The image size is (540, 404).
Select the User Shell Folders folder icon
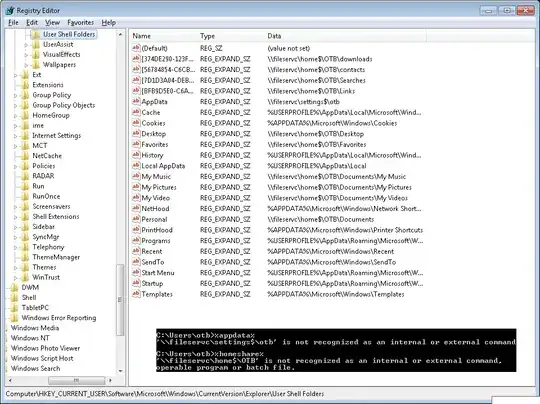tap(36, 34)
